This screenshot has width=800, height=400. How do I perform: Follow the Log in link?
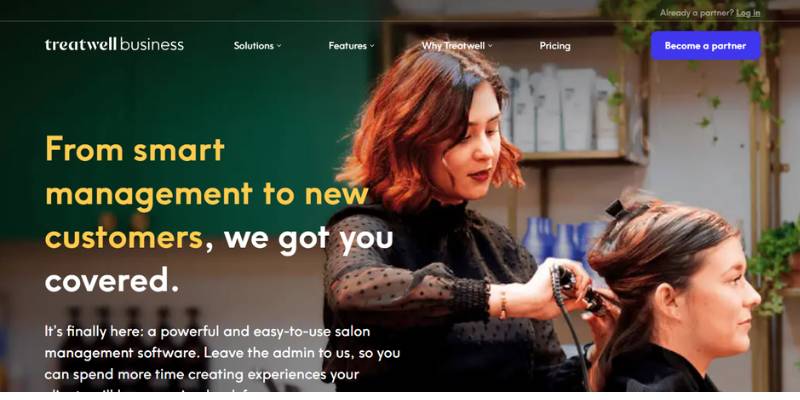(x=748, y=13)
